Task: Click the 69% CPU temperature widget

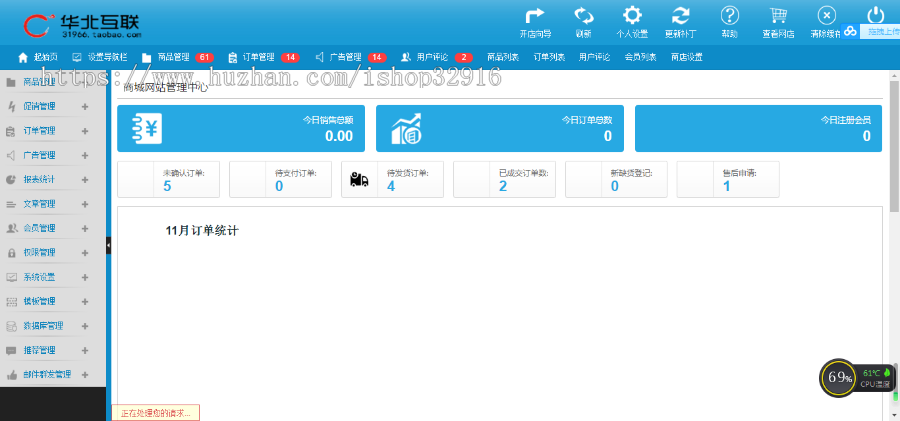Action: pyautogui.click(x=856, y=377)
